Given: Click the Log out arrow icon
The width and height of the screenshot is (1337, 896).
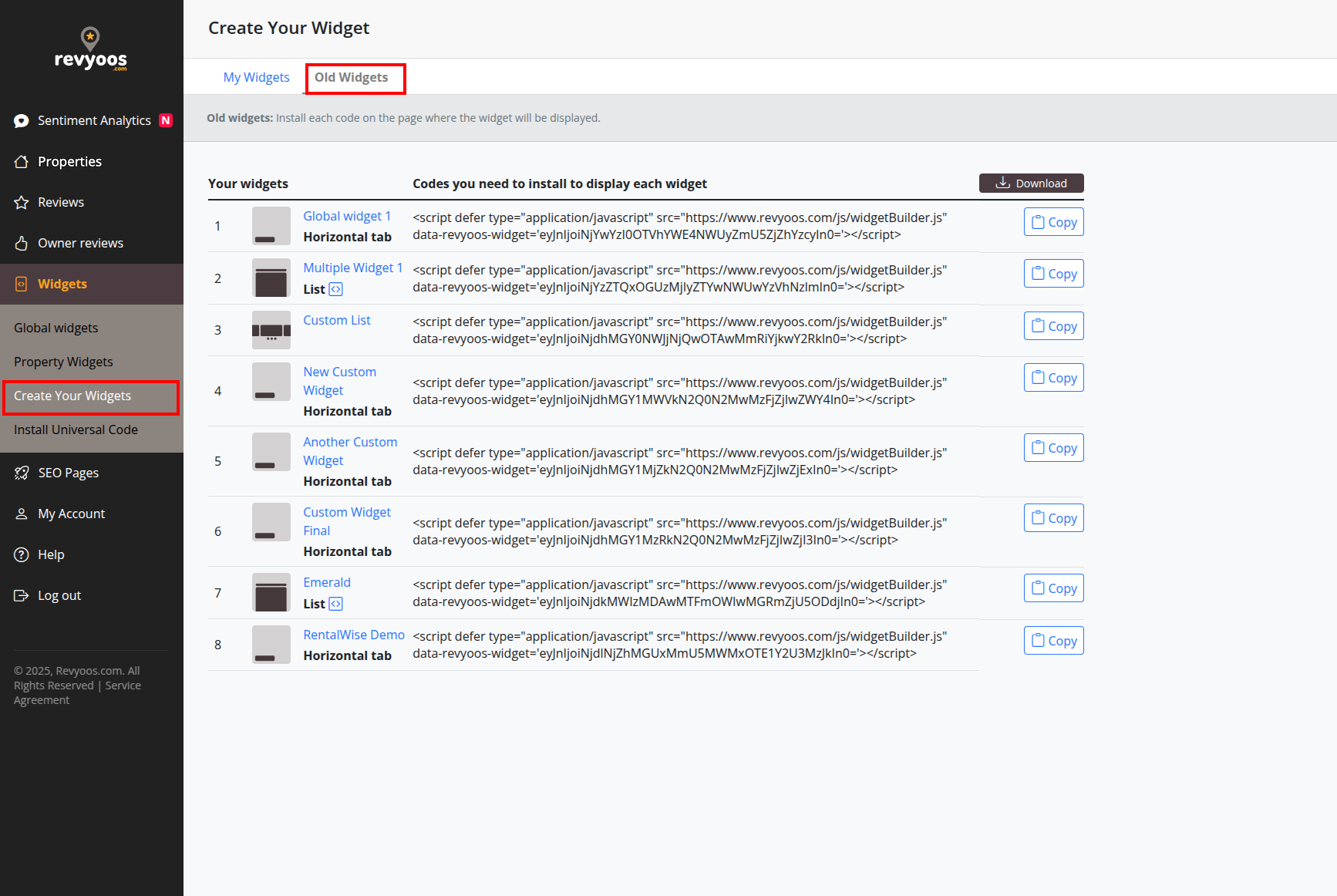Looking at the screenshot, I should [x=22, y=596].
